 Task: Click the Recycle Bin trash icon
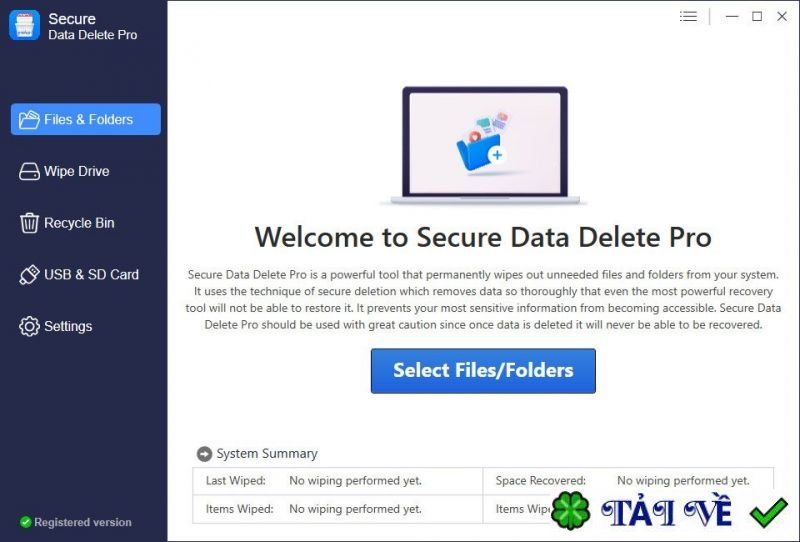(29, 223)
